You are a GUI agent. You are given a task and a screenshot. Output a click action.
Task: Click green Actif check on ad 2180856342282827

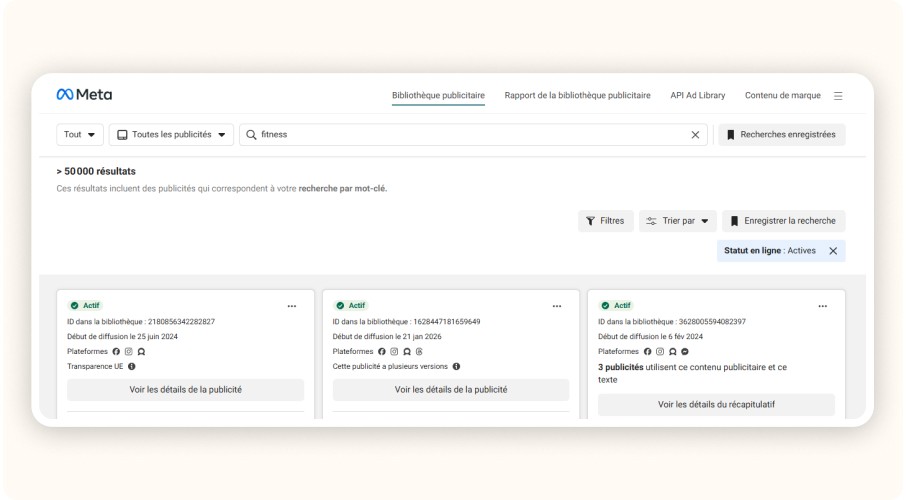(x=74, y=306)
